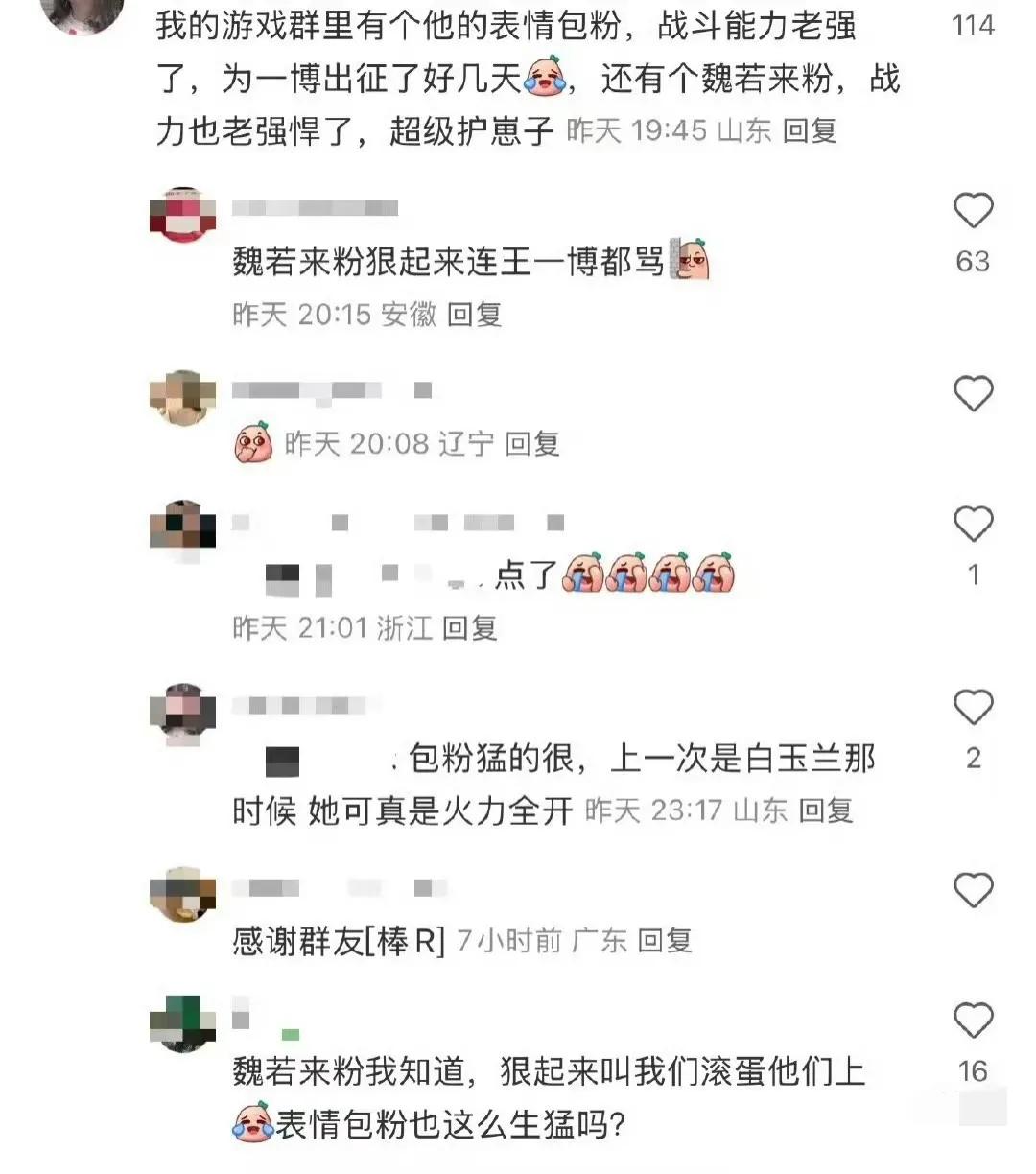Open the top commenter's profile avatar
The width and height of the screenshot is (1036, 1174).
tap(85, 13)
